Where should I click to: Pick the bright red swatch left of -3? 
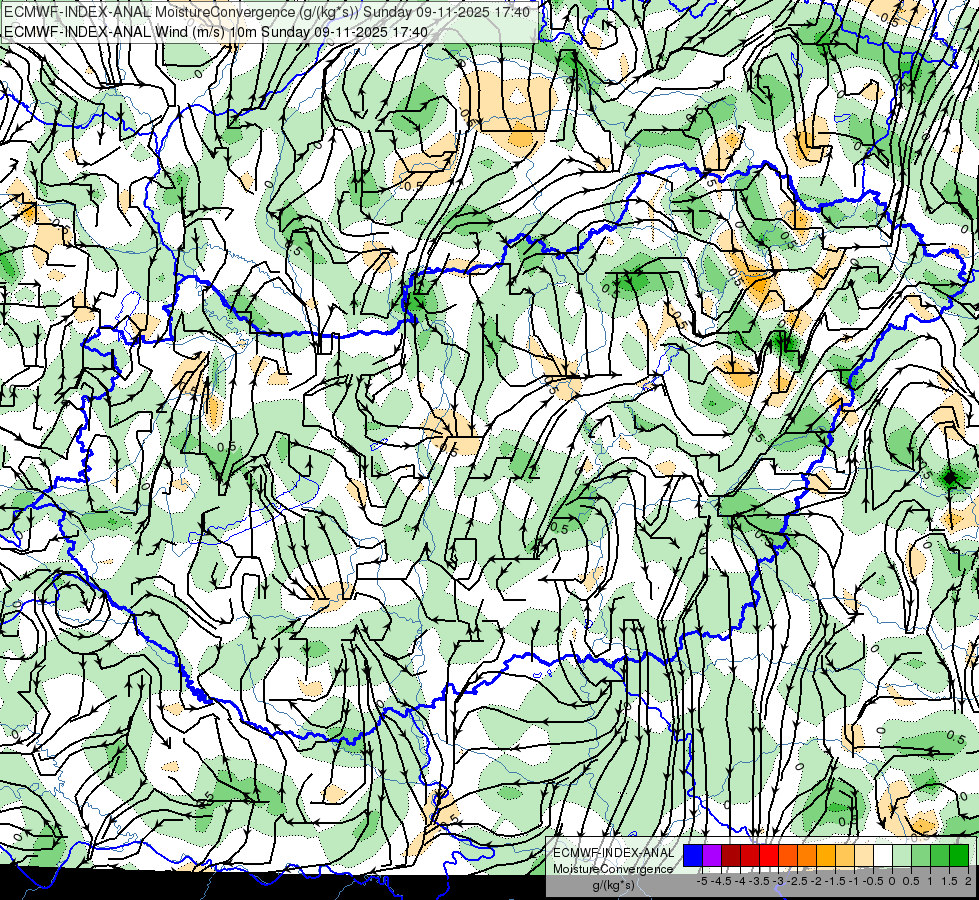pos(769,855)
